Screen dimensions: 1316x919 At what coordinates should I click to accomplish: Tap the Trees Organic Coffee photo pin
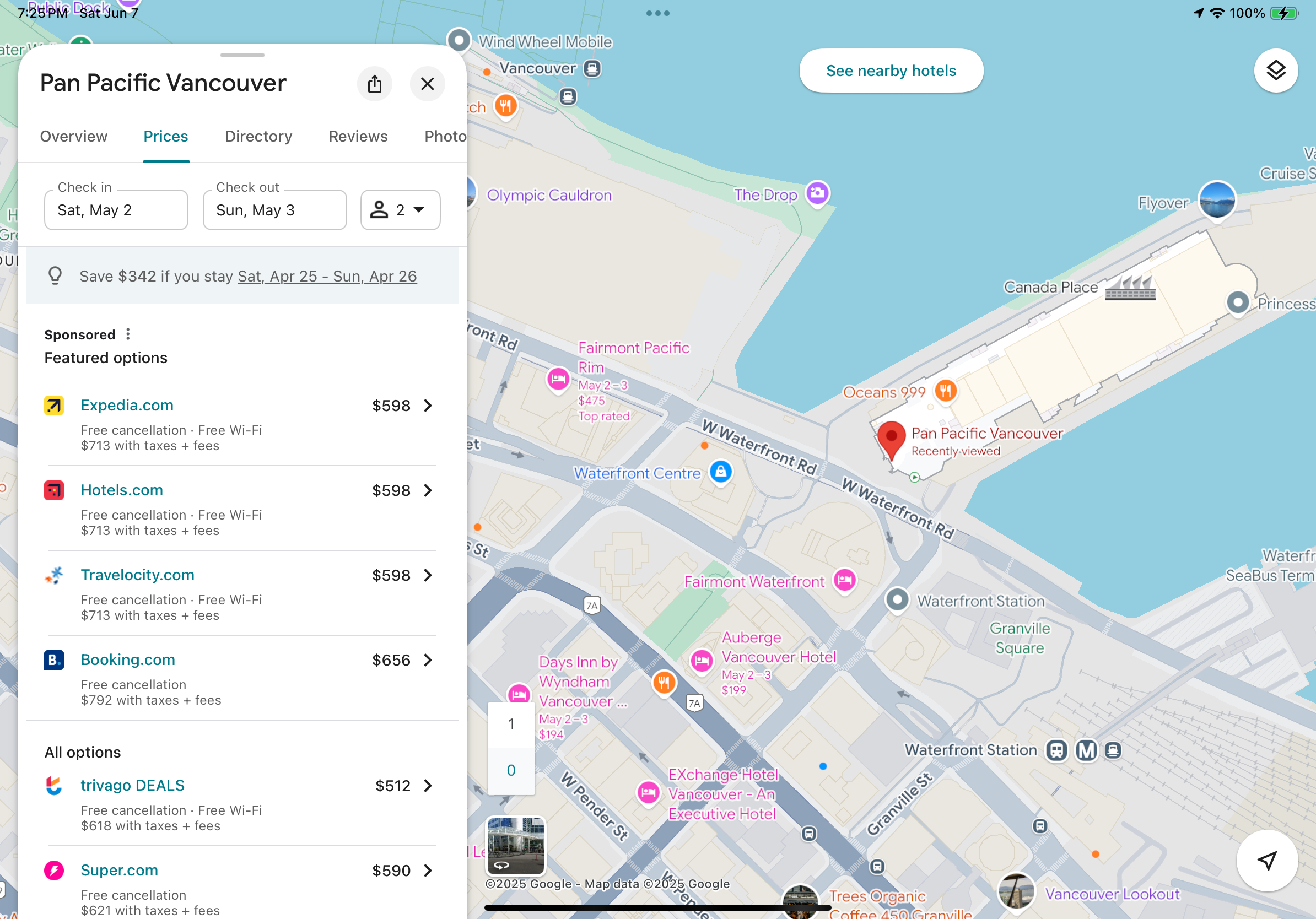point(800,902)
